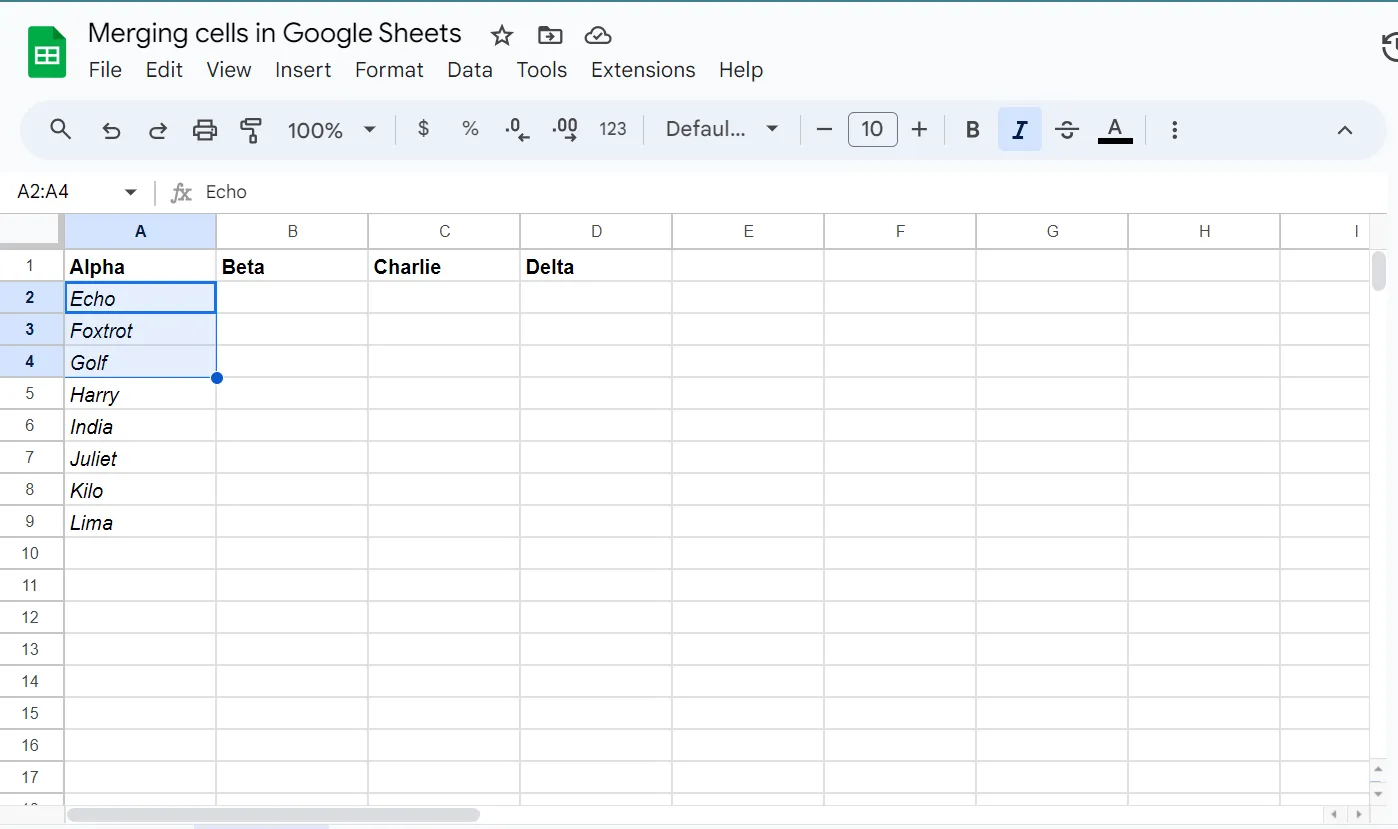Toggle italic formatting off
1398x829 pixels.
[1020, 130]
